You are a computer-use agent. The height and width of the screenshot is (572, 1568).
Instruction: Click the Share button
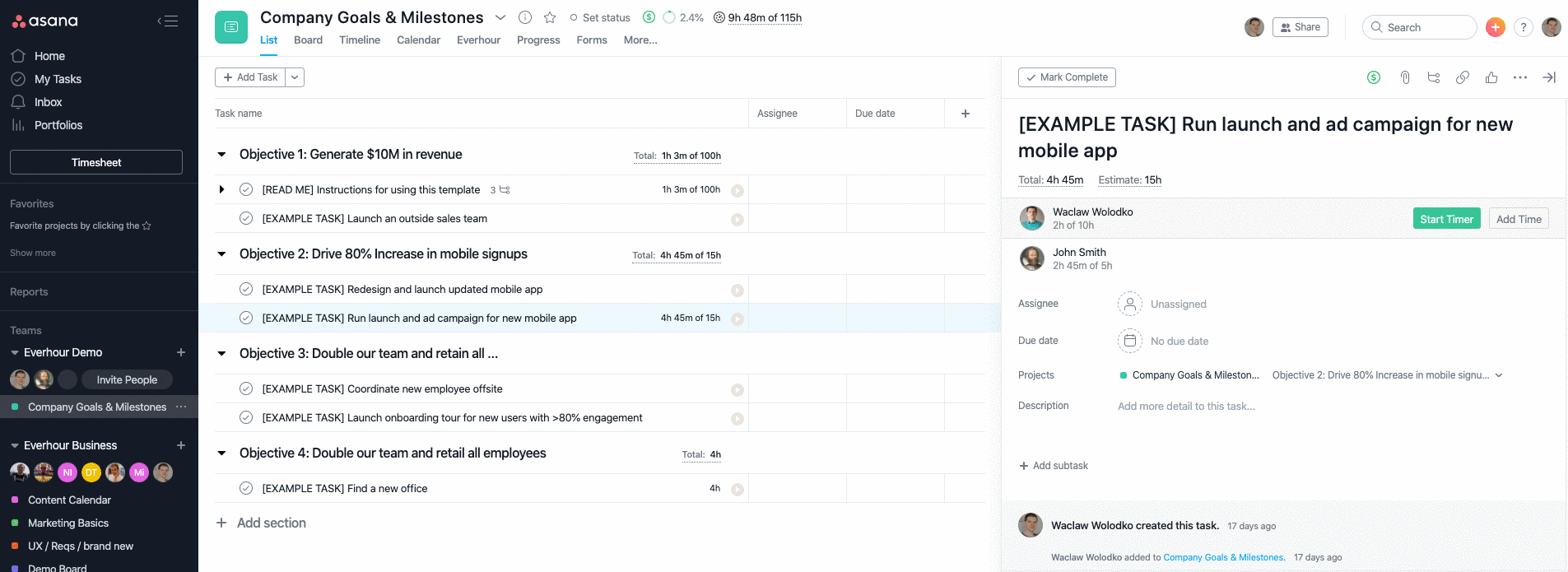1300,27
